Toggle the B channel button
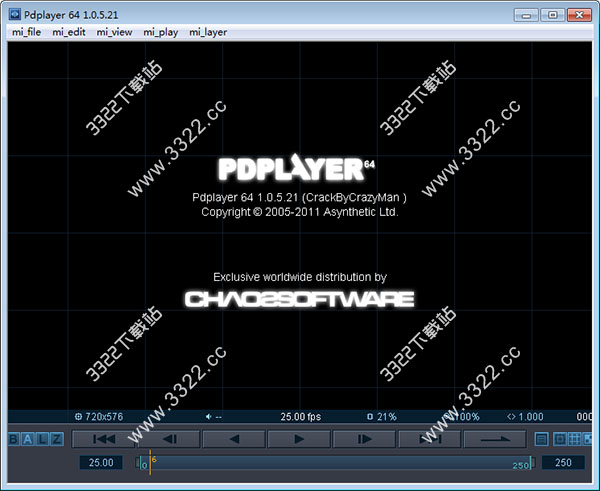600x491 pixels. tap(14, 439)
